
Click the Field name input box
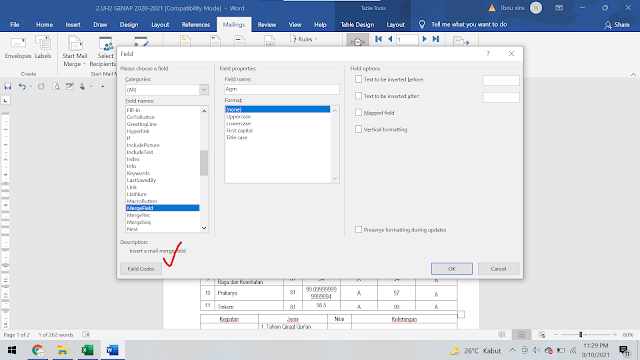pyautogui.click(x=282, y=89)
